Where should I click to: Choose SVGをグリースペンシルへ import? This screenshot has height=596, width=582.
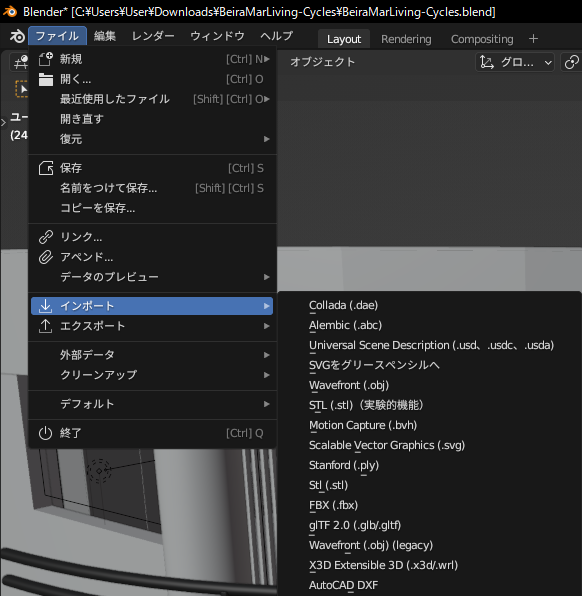click(x=430, y=365)
